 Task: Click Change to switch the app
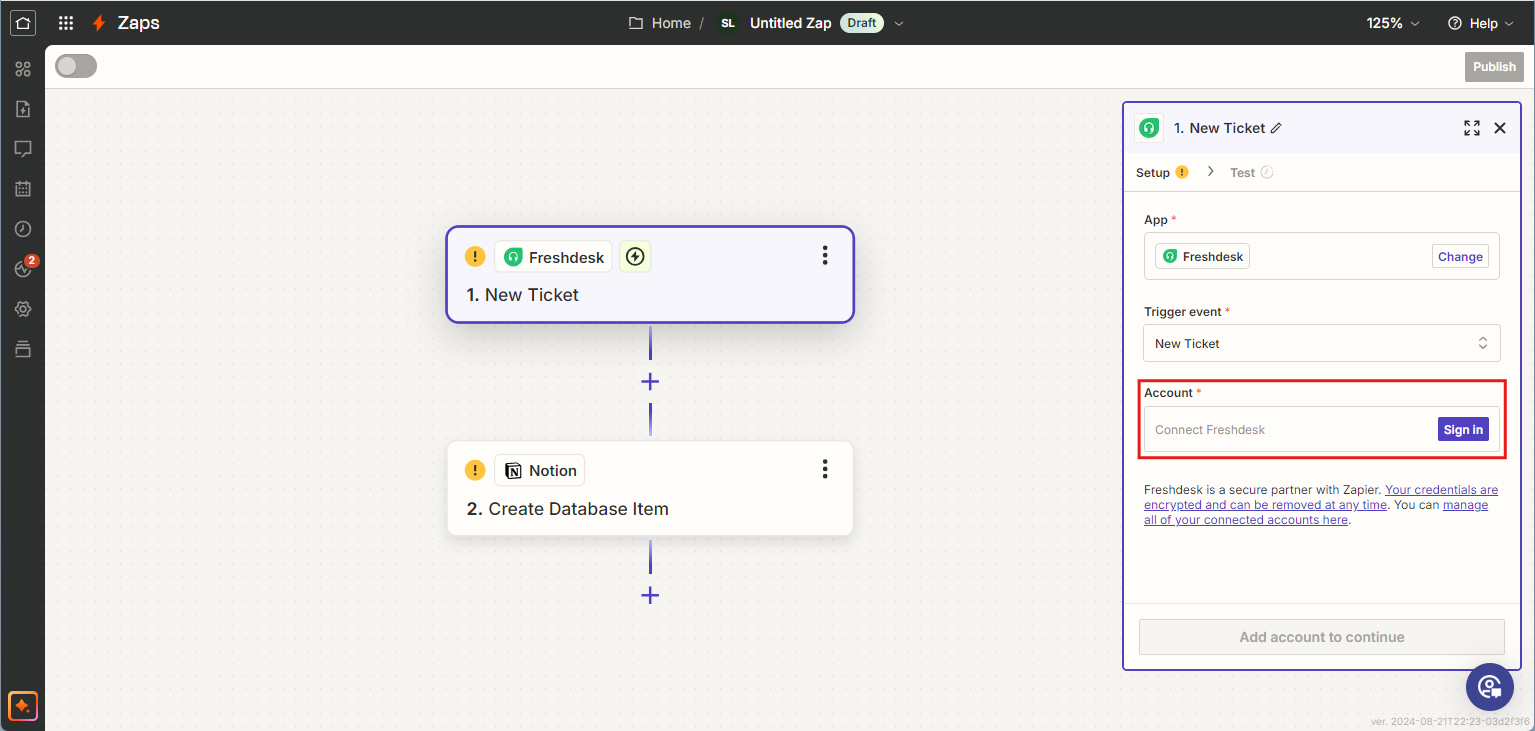pos(1460,256)
